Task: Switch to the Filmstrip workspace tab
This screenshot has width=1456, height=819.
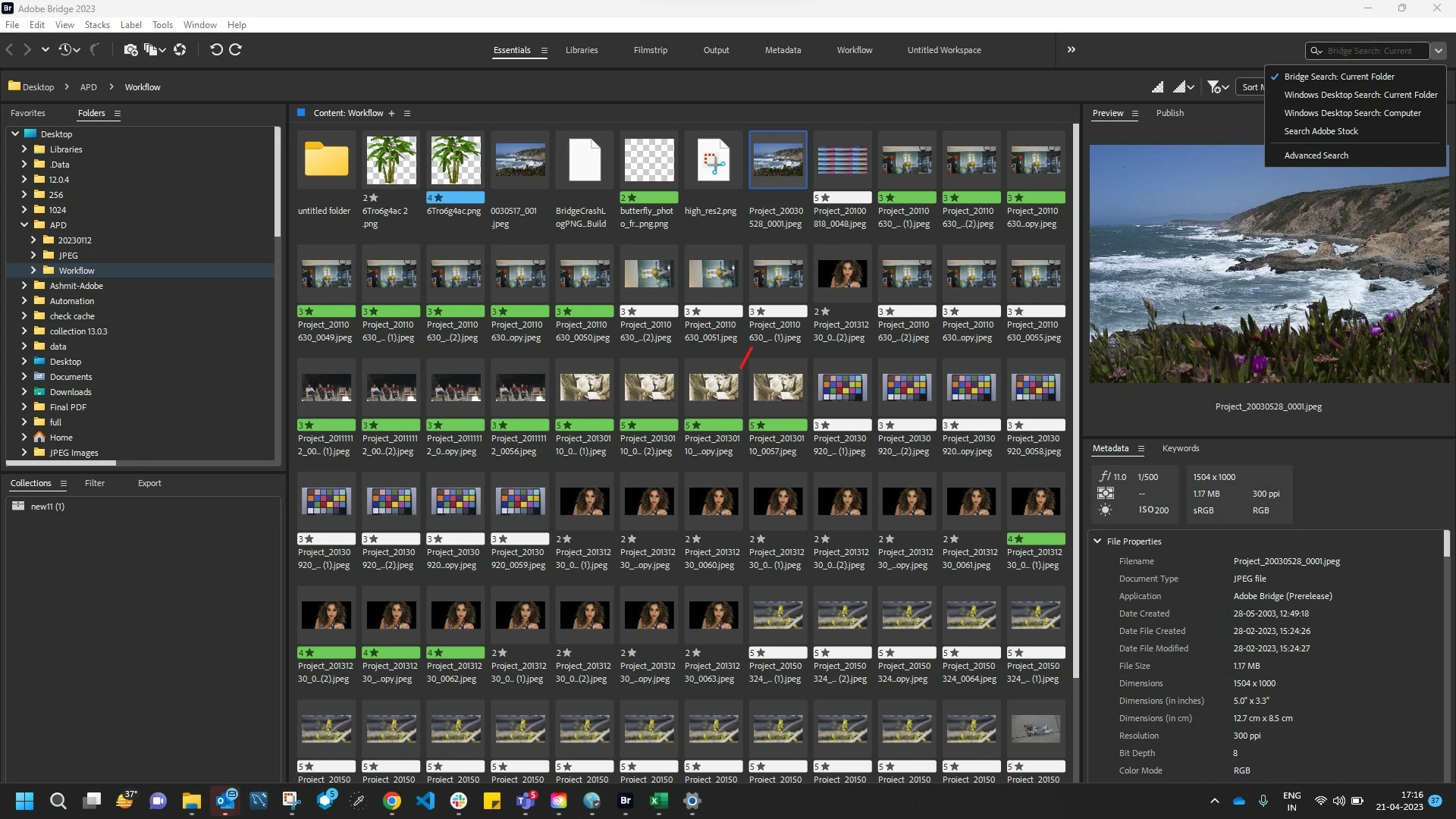Action: (650, 50)
